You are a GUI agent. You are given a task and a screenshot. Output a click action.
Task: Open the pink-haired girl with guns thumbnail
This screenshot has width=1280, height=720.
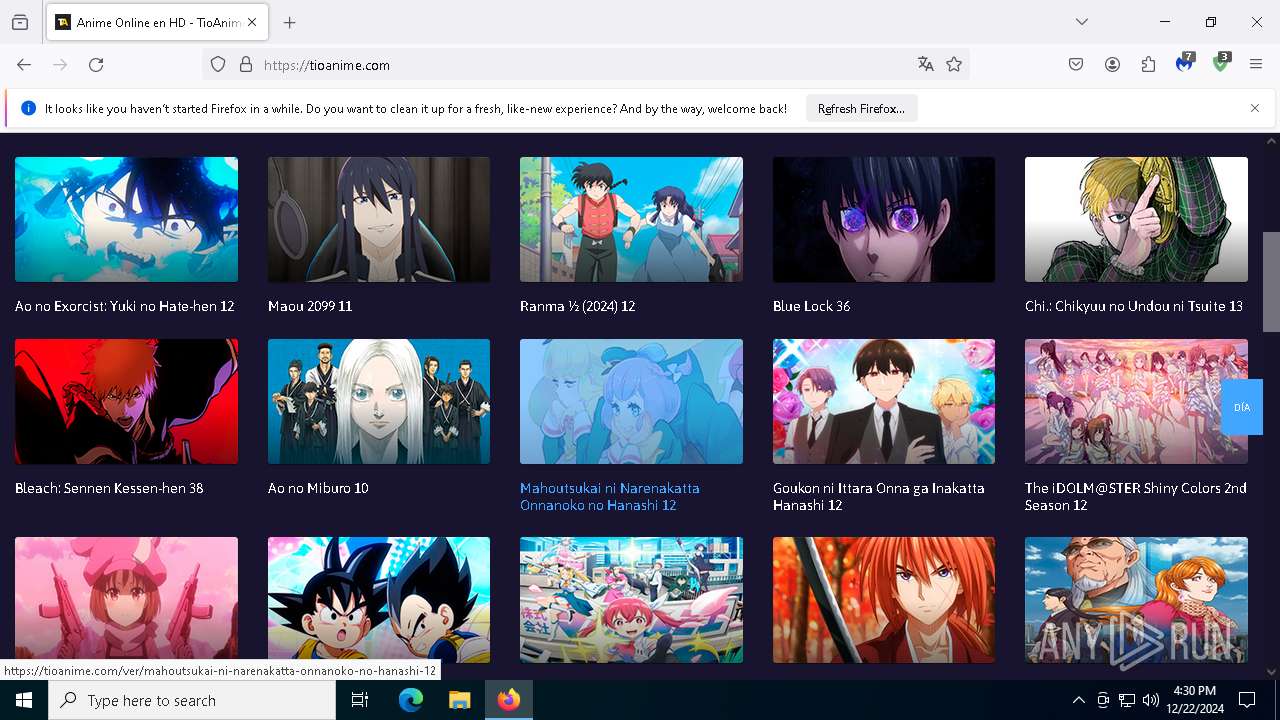tap(126, 600)
